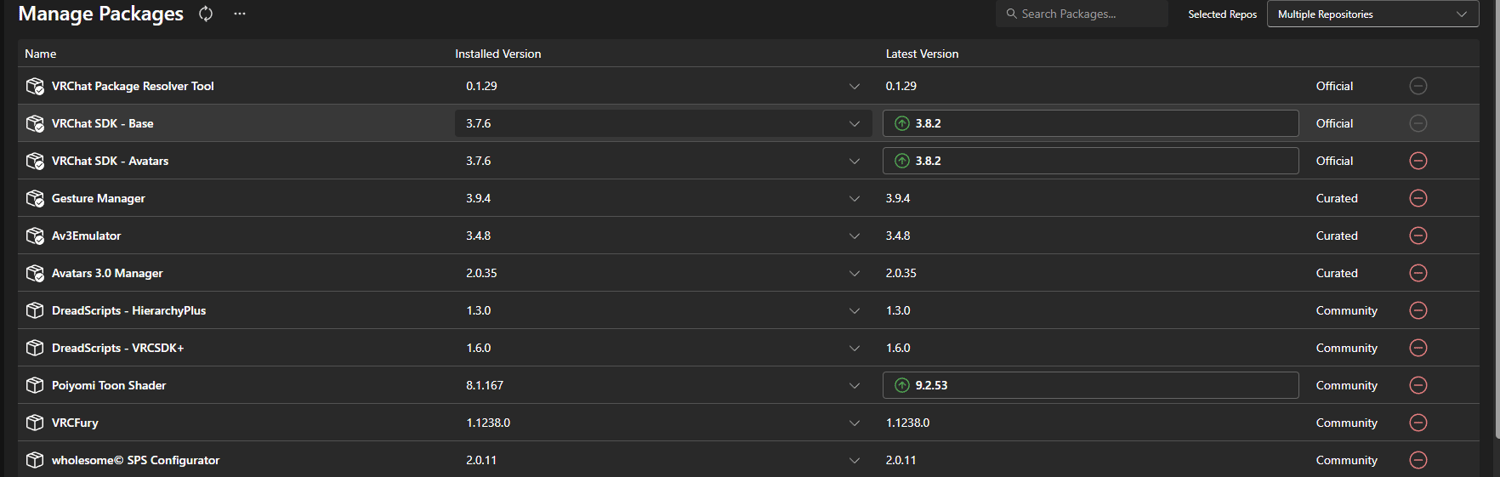
Task: Select the Poiyomi Toon Shader package name
Action: click(109, 385)
